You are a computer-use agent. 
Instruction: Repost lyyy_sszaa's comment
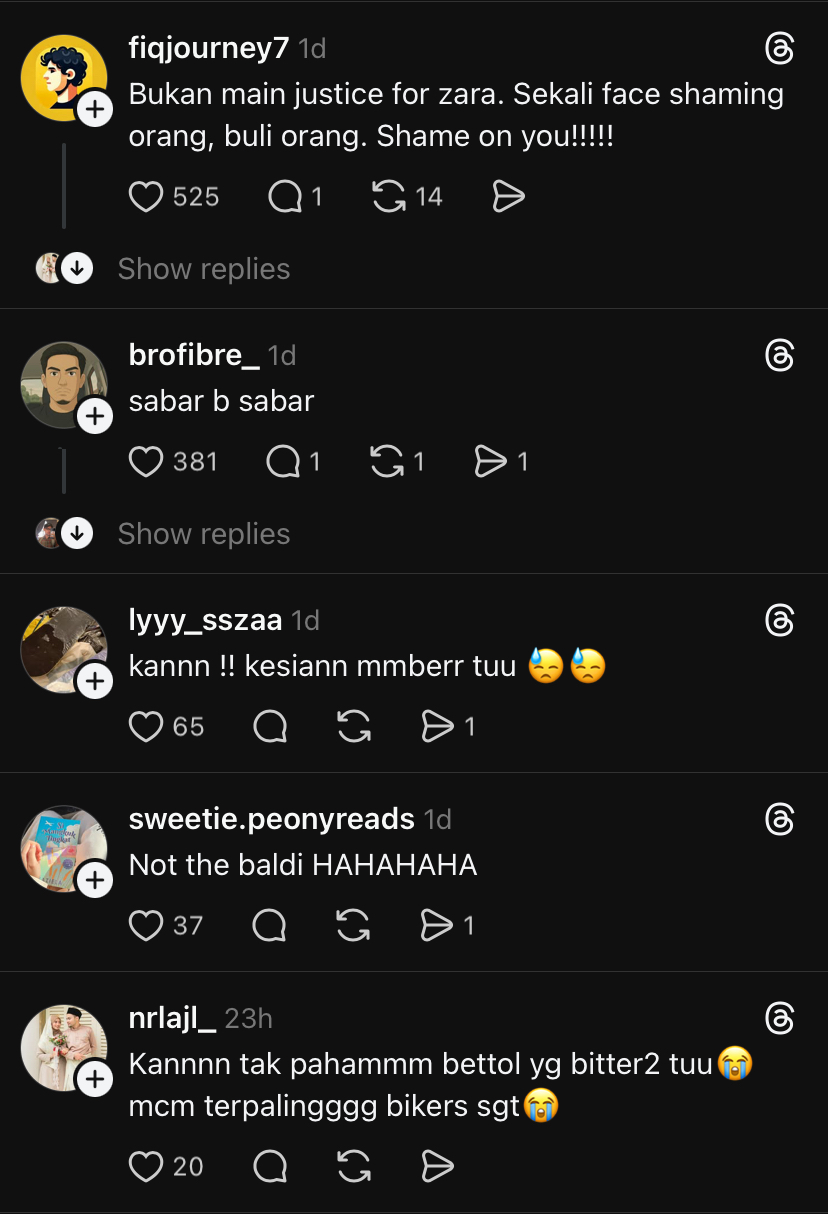[354, 726]
